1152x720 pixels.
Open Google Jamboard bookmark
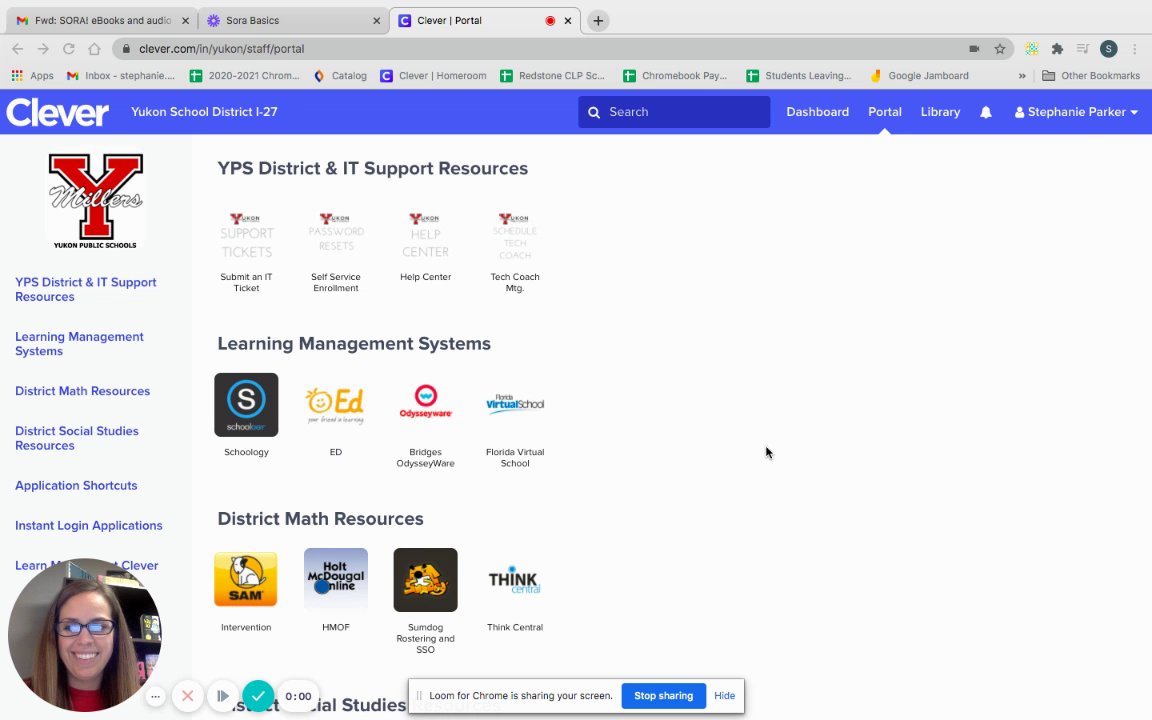[920, 76]
